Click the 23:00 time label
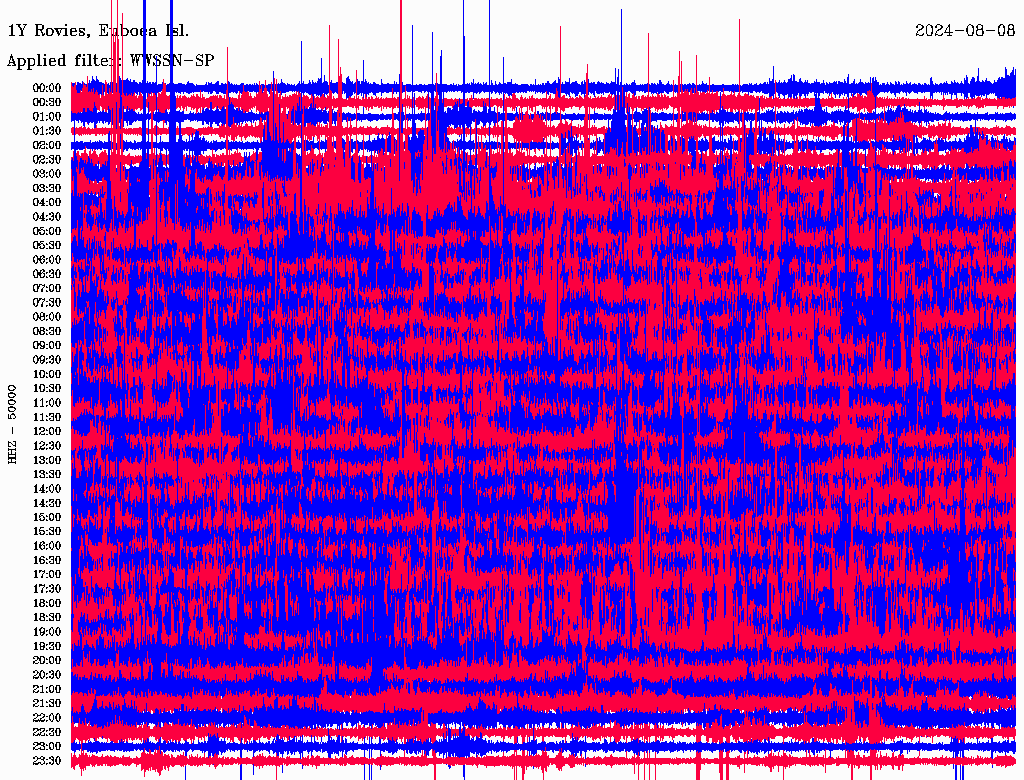This screenshot has height=780, width=1024. tap(47, 747)
